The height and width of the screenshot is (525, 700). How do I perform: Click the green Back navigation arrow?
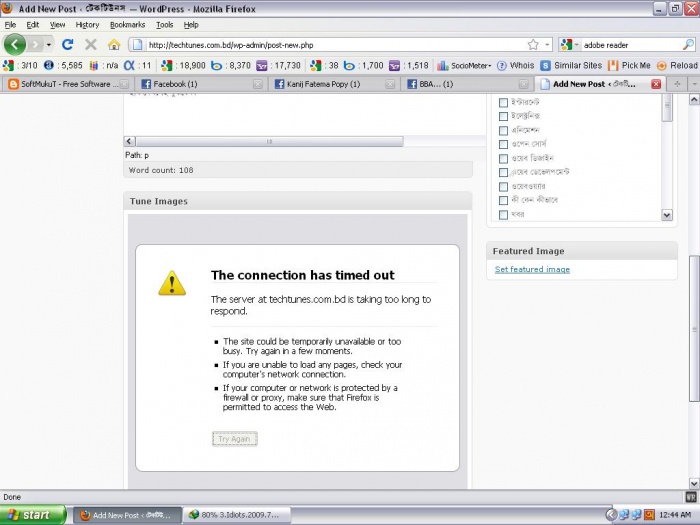[x=15, y=44]
